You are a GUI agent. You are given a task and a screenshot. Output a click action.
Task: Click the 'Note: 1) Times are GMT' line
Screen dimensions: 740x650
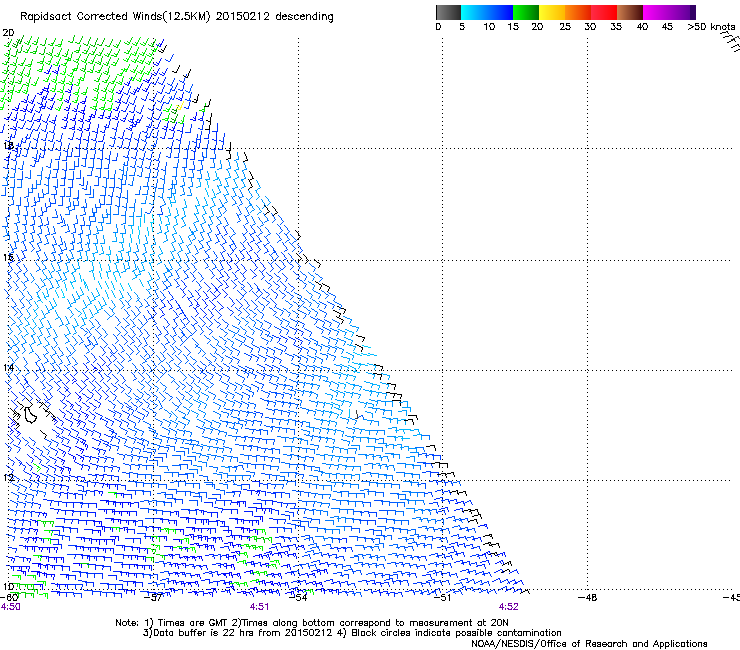312,623
